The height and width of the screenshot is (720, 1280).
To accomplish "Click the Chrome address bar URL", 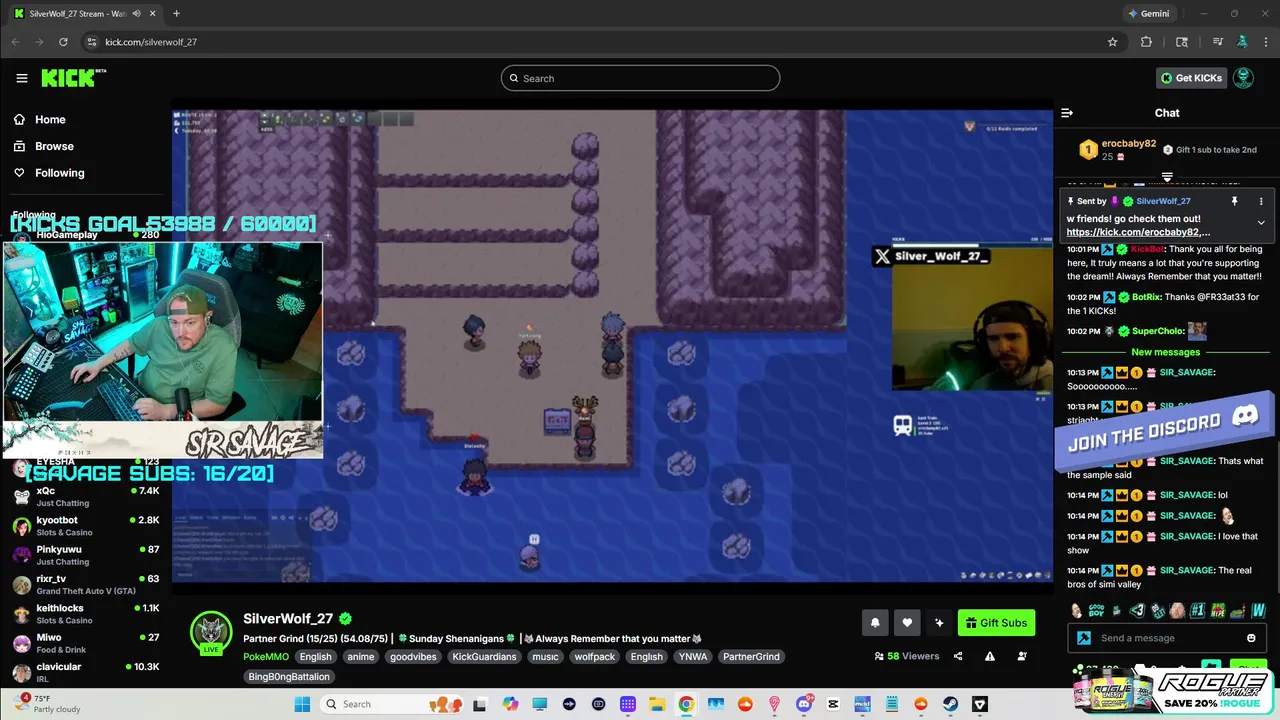I will (x=151, y=42).
